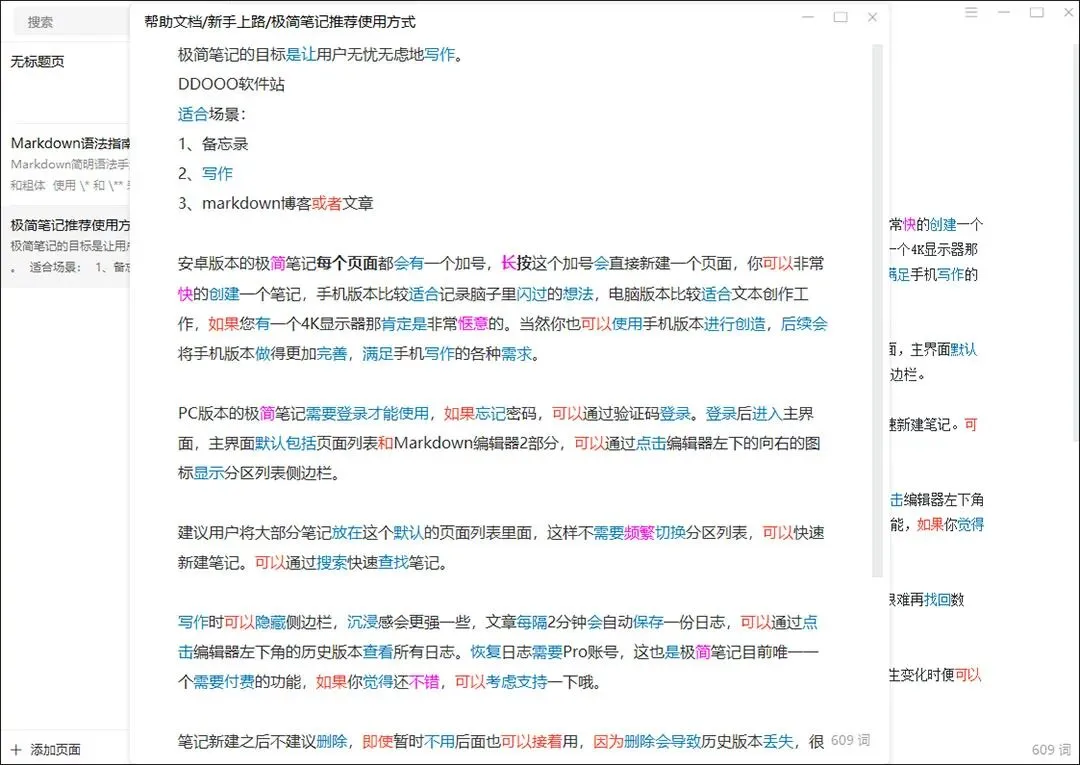The height and width of the screenshot is (765, 1080).
Task: Click the words "建议用户将大部分笔记"
Action: point(254,532)
